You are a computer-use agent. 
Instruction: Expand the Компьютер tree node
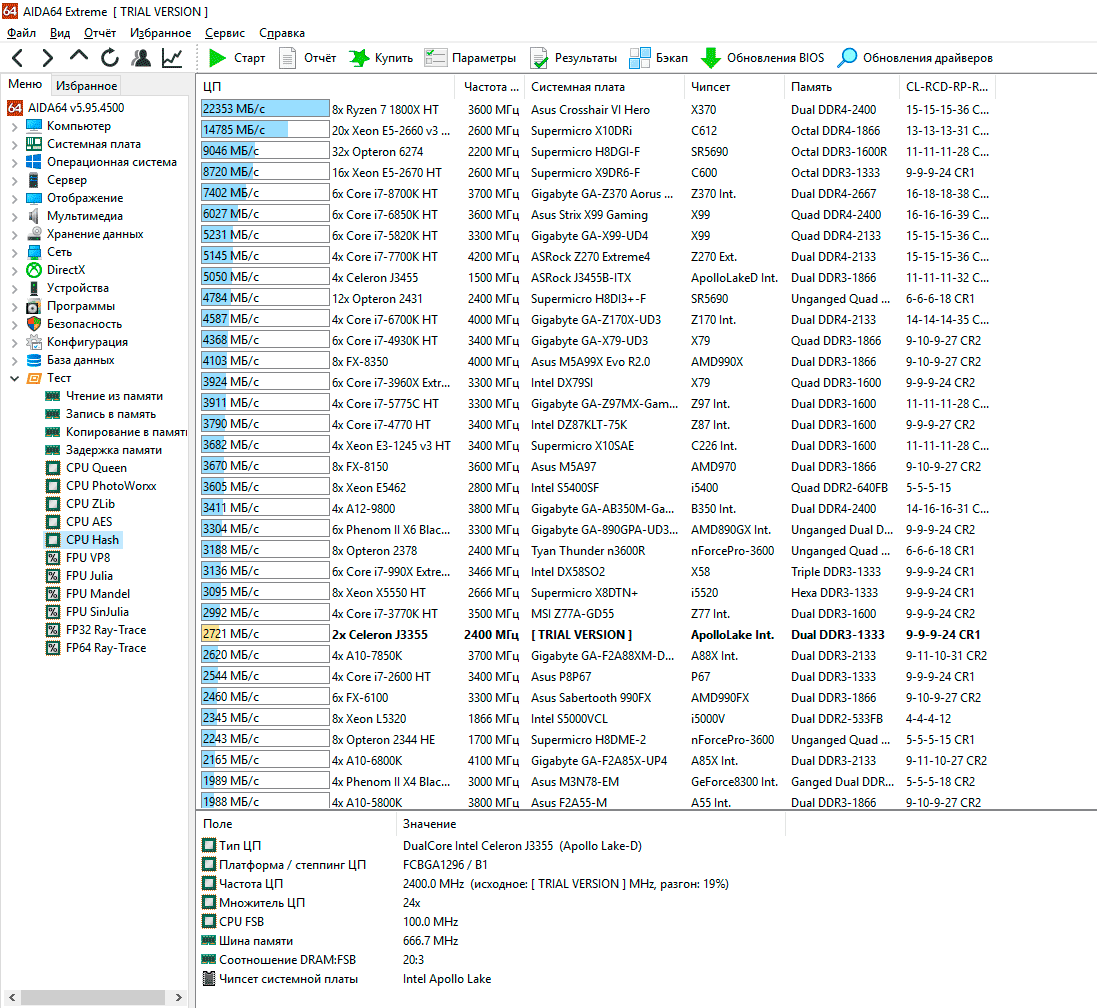pos(14,126)
